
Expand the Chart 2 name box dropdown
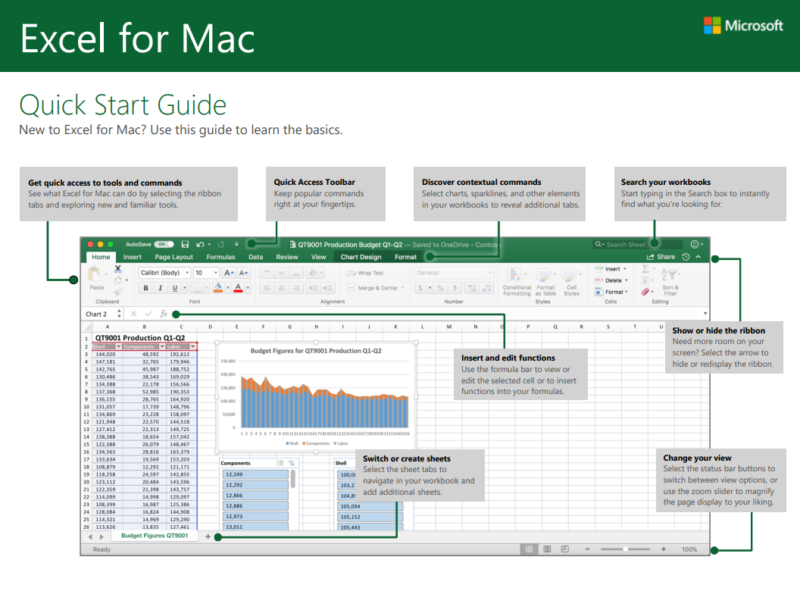[x=118, y=312]
